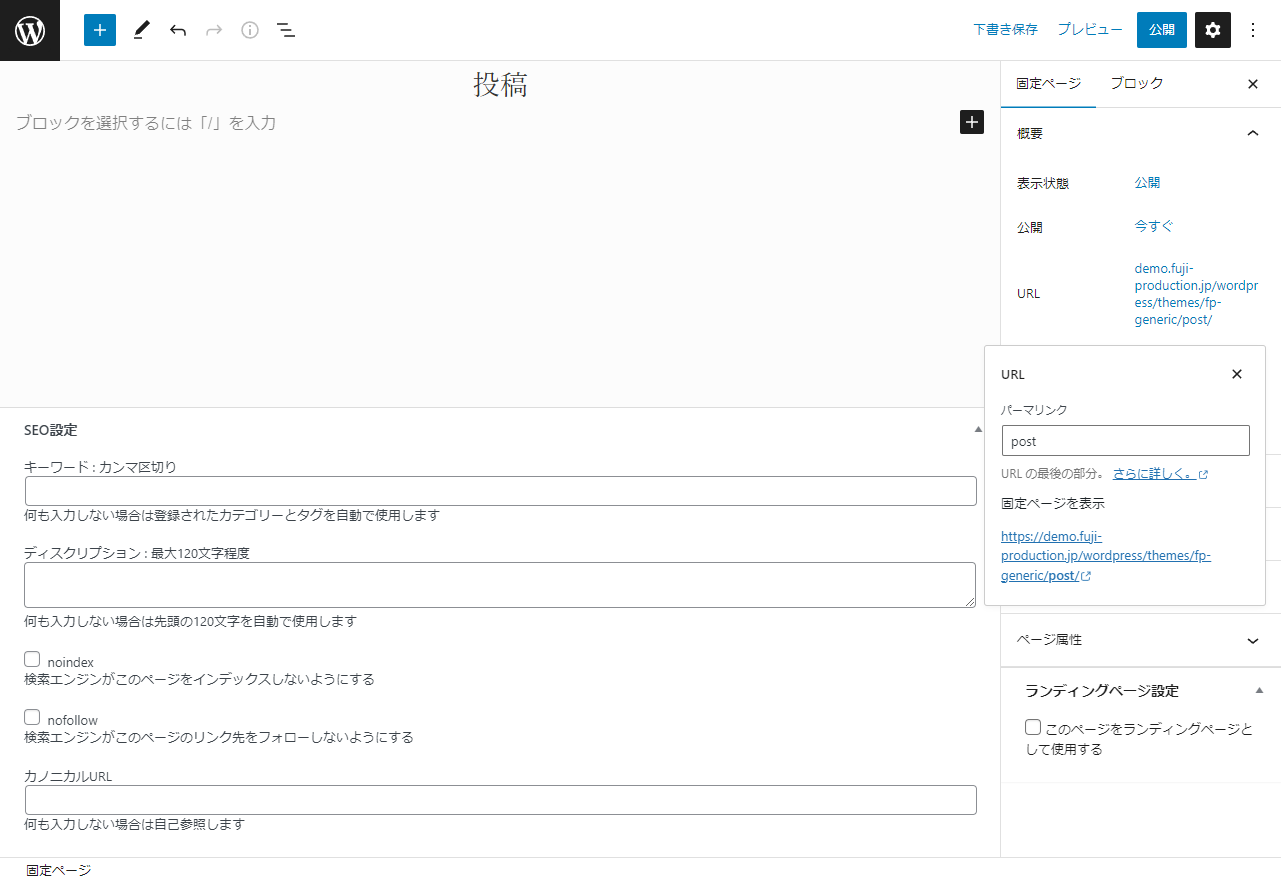Open the three-dot options menu
The height and width of the screenshot is (882, 1281).
1253,30
